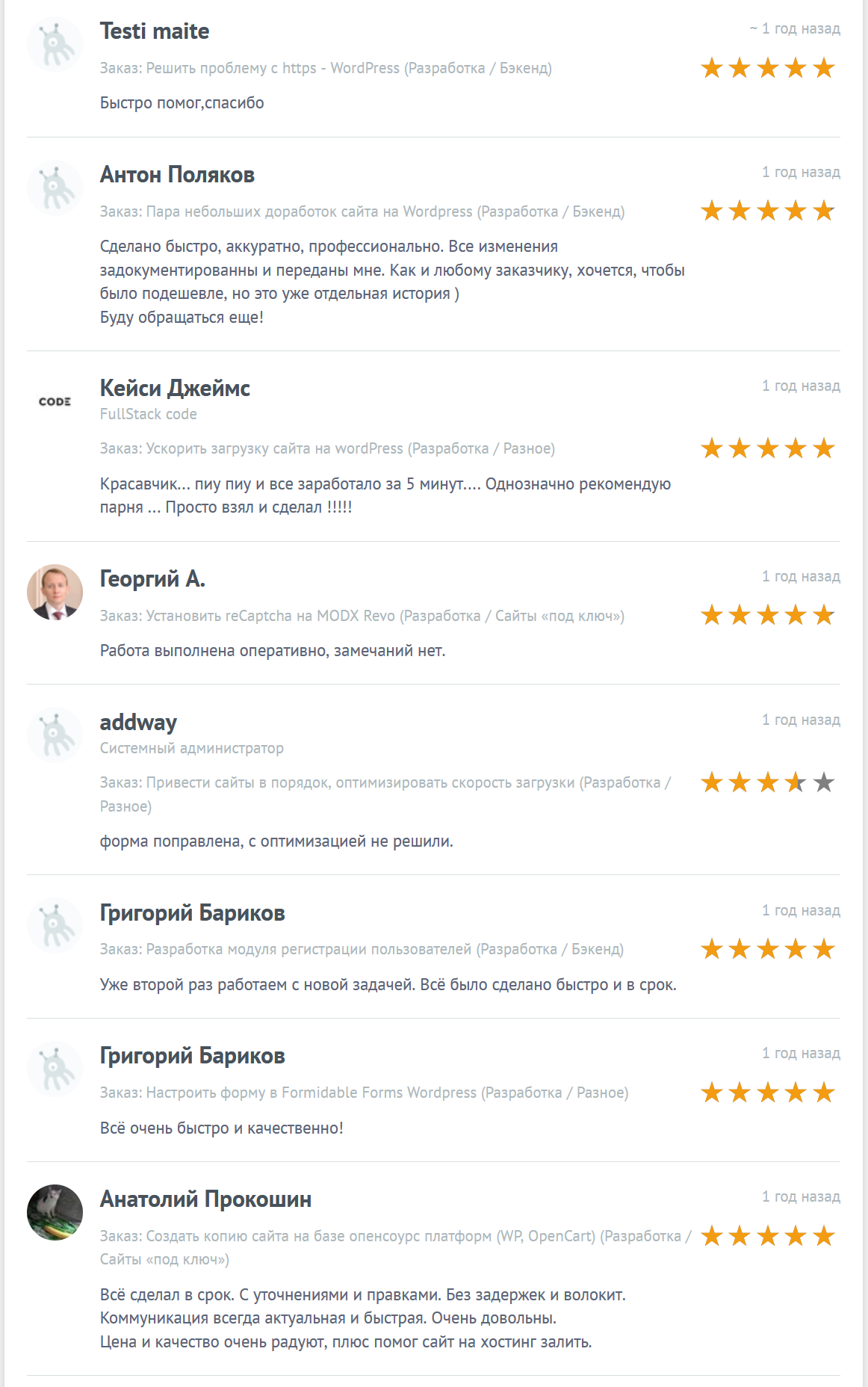This screenshot has width=868, height=1387.
Task: Open Анатолий Прокошин's profile name link
Action: tap(205, 1199)
